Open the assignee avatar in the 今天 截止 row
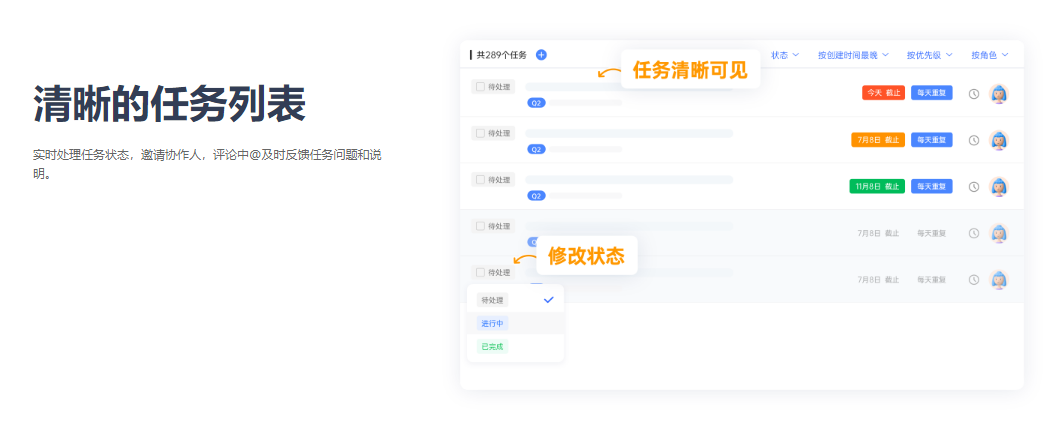 pos(999,94)
